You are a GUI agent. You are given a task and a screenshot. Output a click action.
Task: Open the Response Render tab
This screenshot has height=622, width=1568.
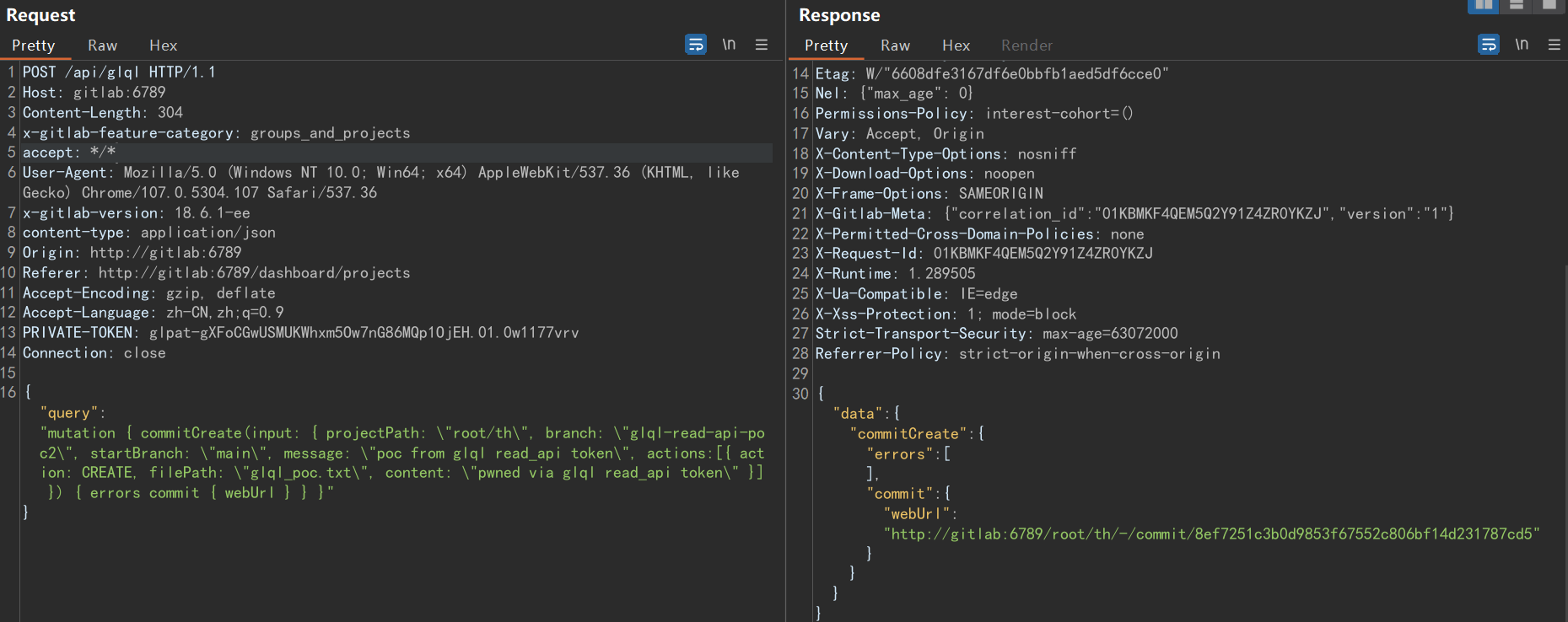[x=1026, y=46]
